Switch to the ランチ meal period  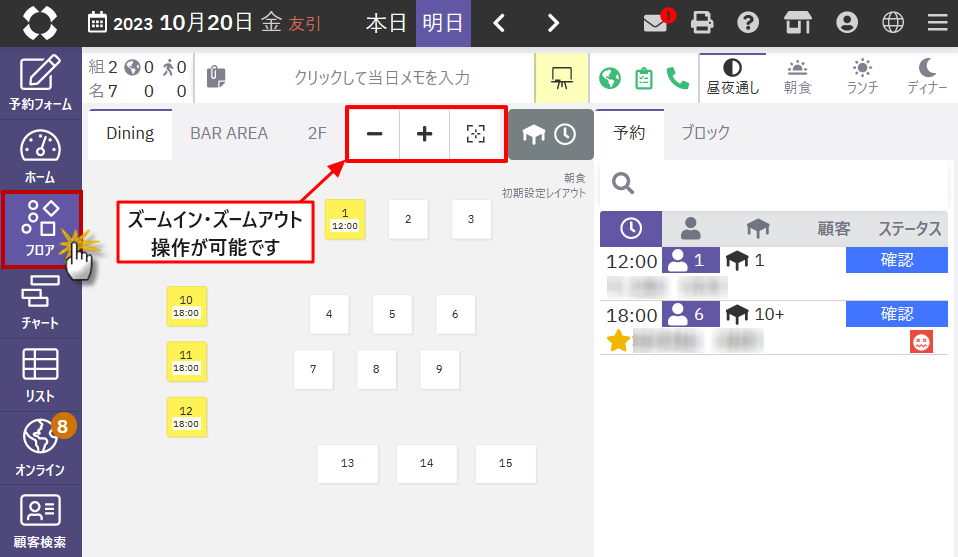tap(862, 77)
